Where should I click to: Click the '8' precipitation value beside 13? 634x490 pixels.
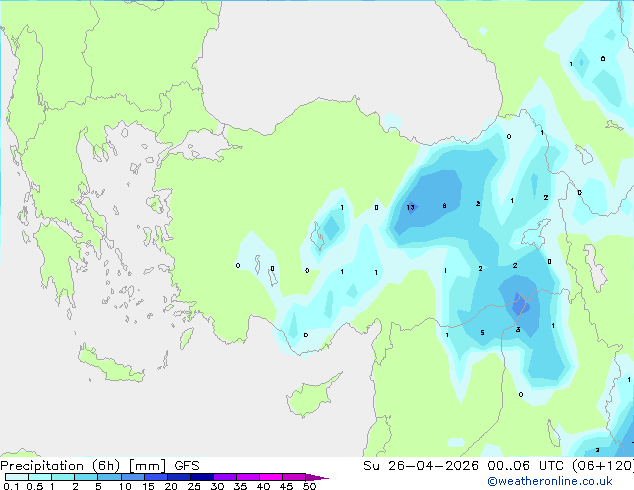(x=444, y=206)
